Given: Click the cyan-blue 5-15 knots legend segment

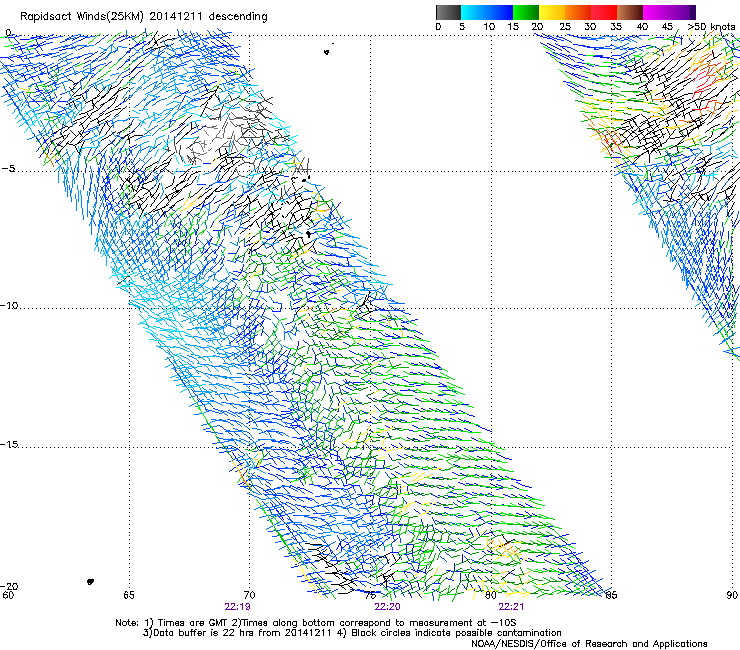Looking at the screenshot, I should tap(487, 12).
